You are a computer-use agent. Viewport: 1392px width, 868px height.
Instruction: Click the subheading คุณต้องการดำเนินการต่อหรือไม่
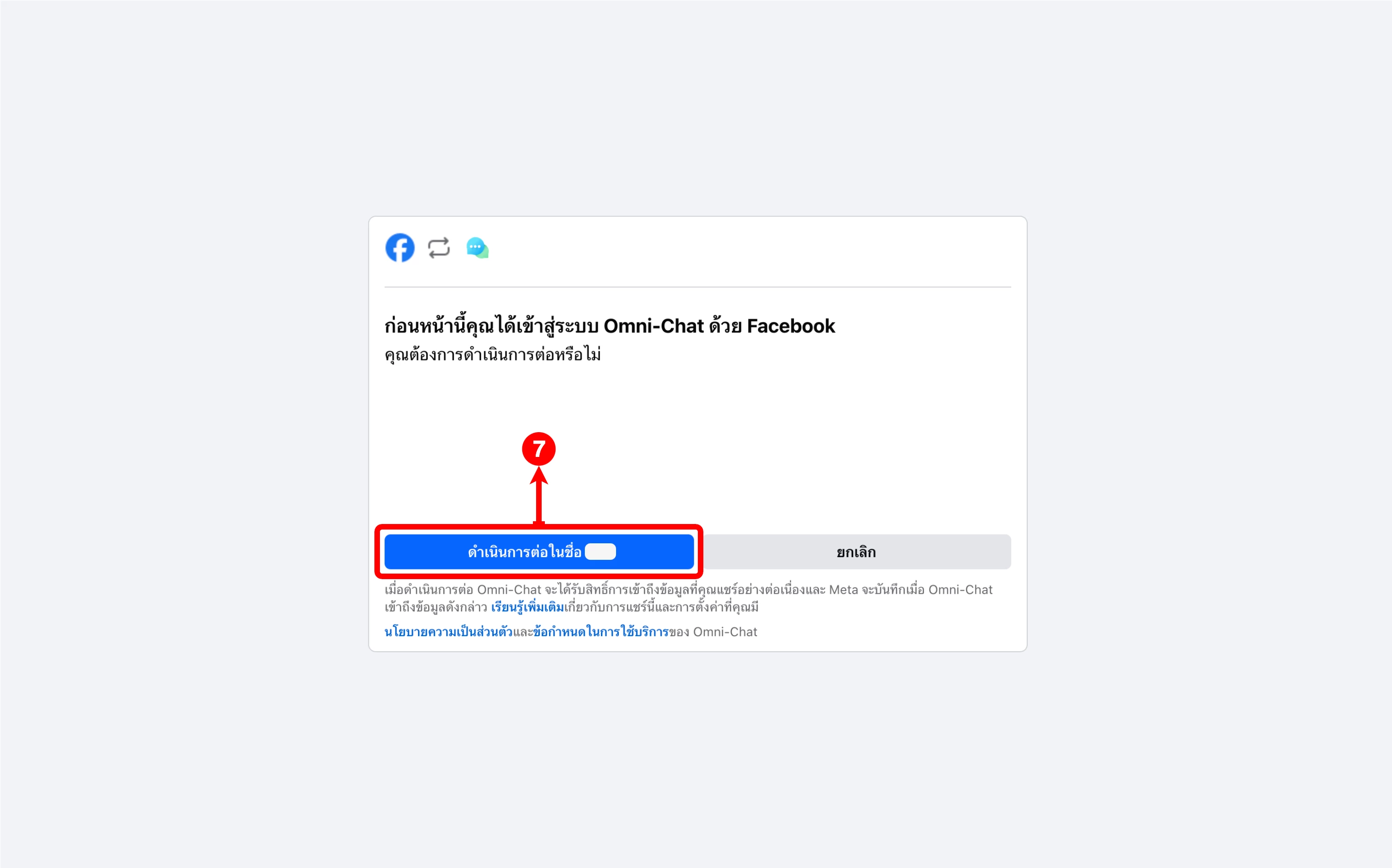pos(492,354)
